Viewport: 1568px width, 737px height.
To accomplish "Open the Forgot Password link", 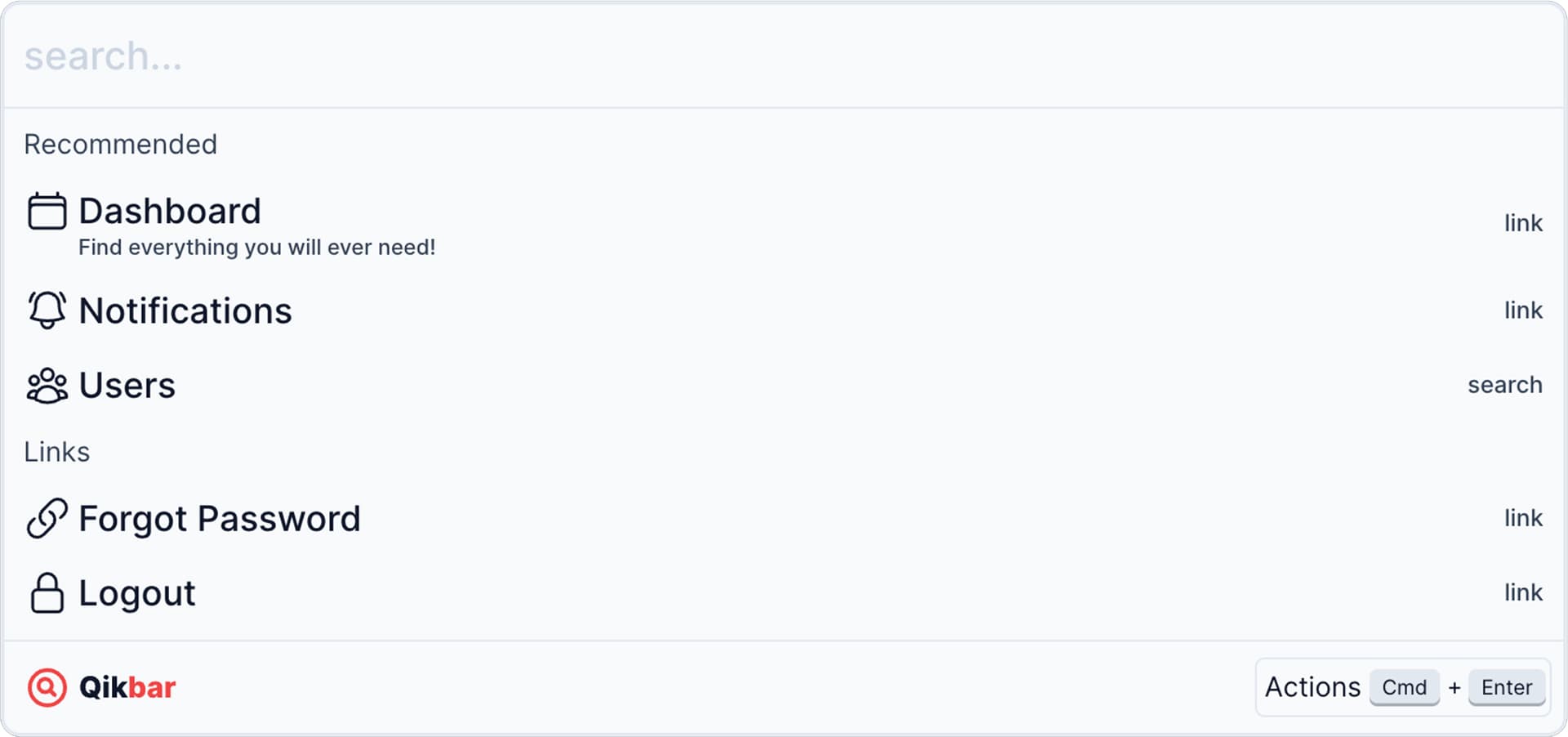I will point(784,518).
